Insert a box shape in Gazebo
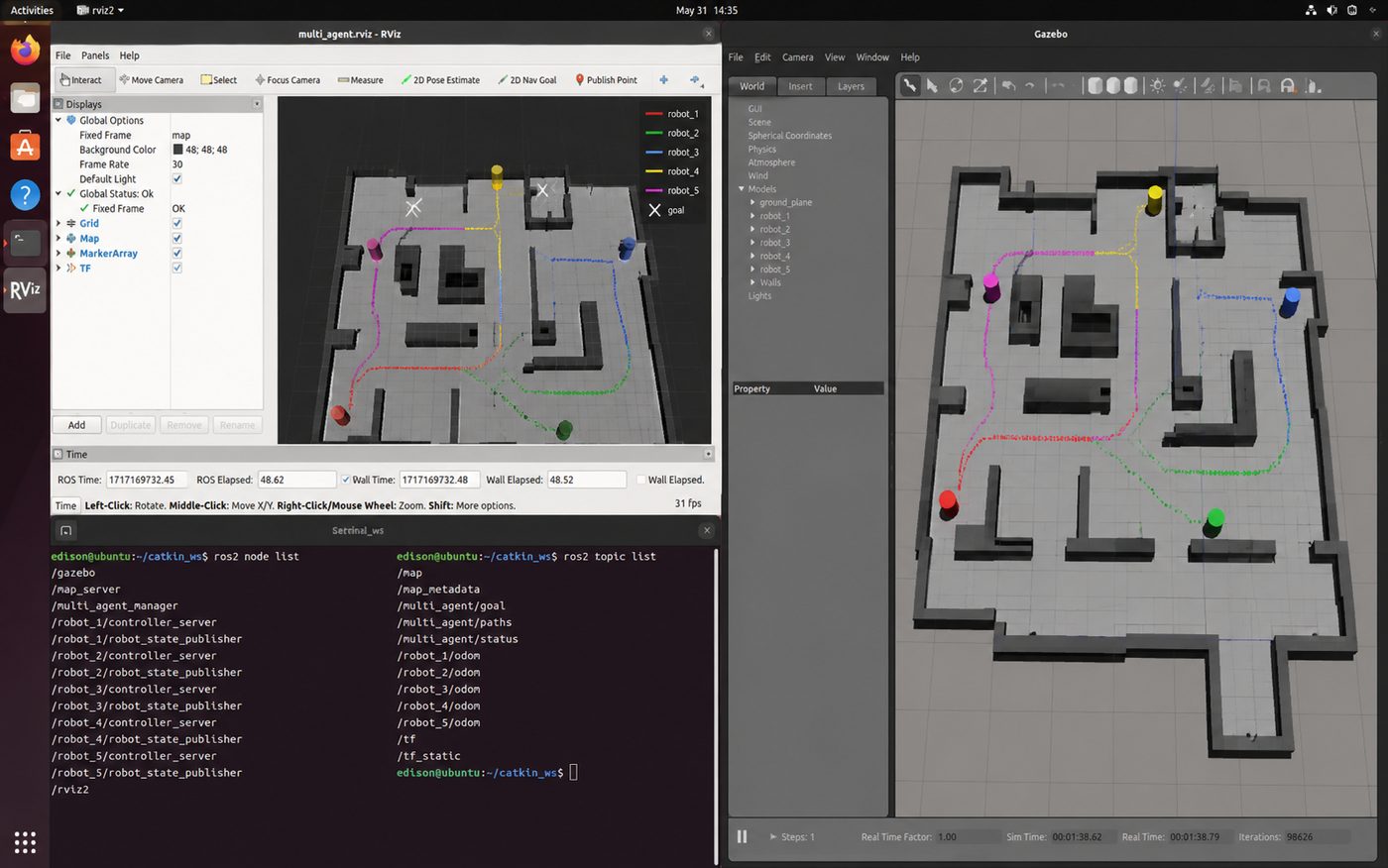 pos(1095,86)
